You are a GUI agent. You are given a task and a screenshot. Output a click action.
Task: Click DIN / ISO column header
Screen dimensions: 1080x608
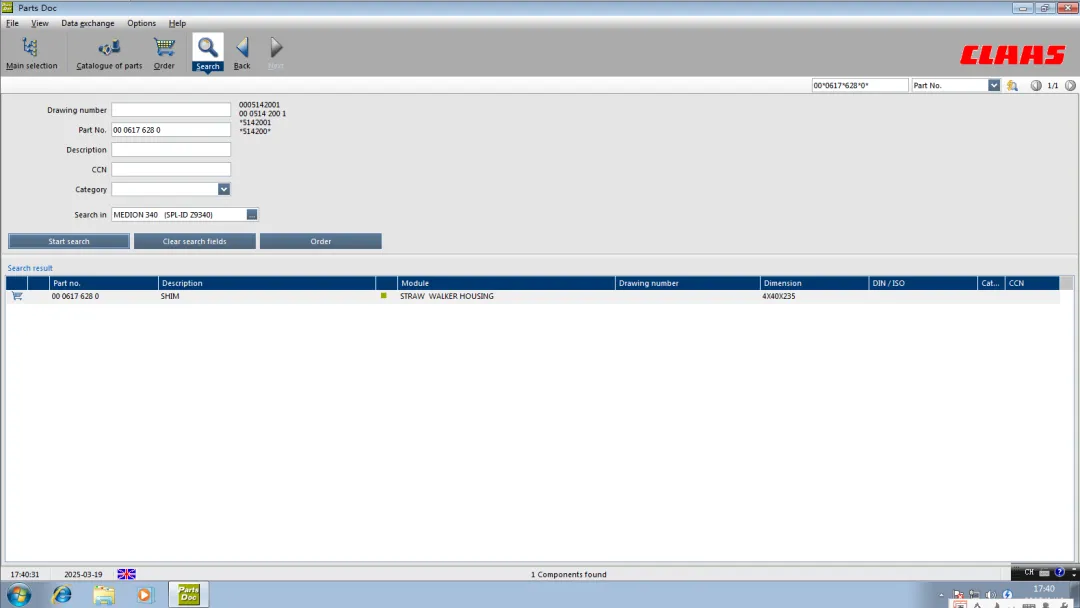(923, 283)
